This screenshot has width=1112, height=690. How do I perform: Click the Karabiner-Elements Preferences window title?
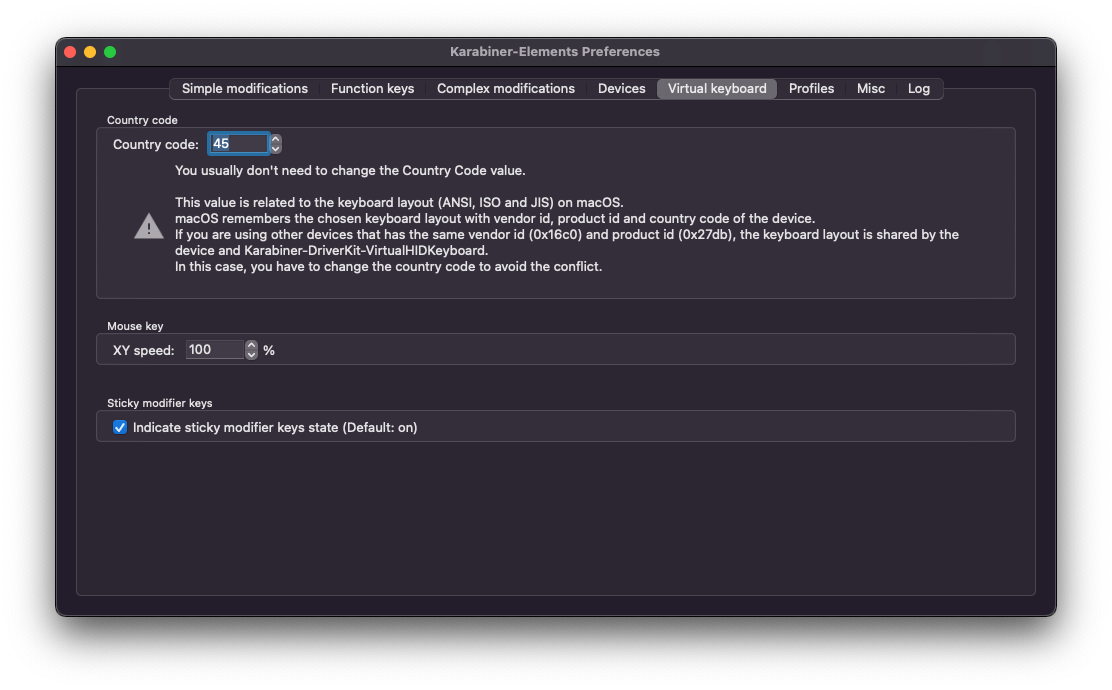pos(555,52)
